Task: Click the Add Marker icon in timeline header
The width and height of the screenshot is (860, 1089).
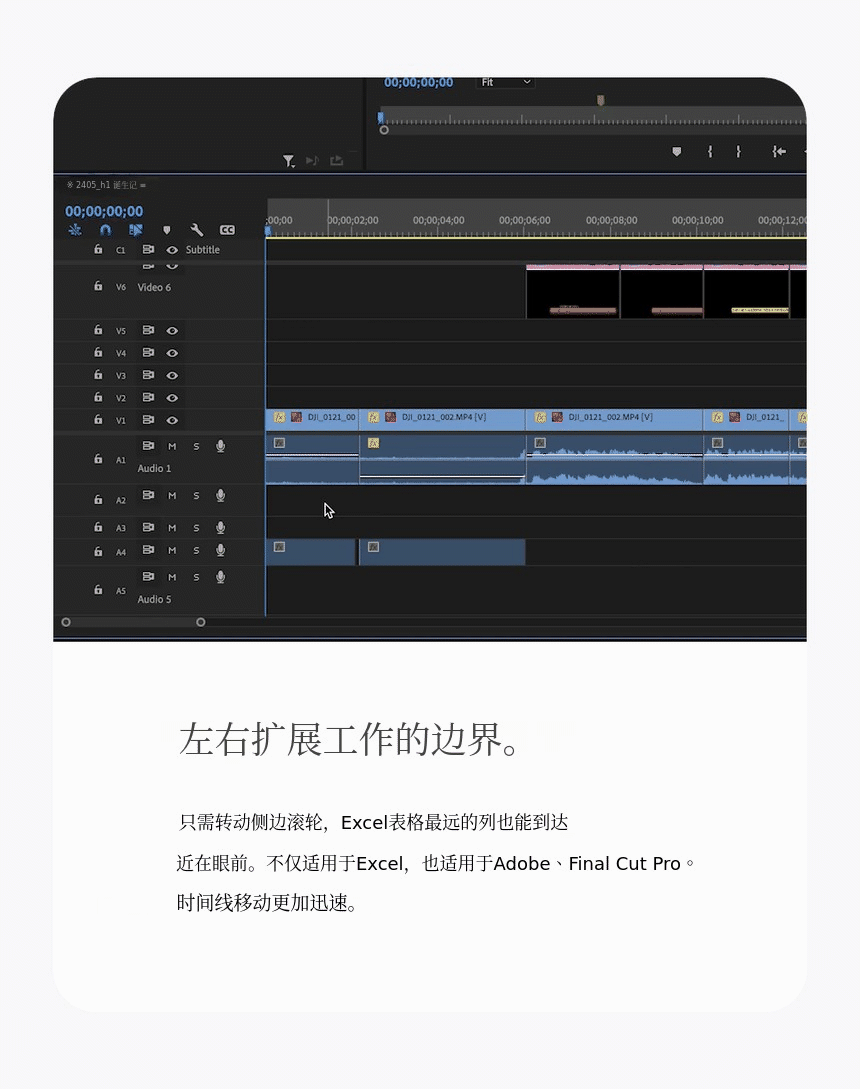Action: 167,230
